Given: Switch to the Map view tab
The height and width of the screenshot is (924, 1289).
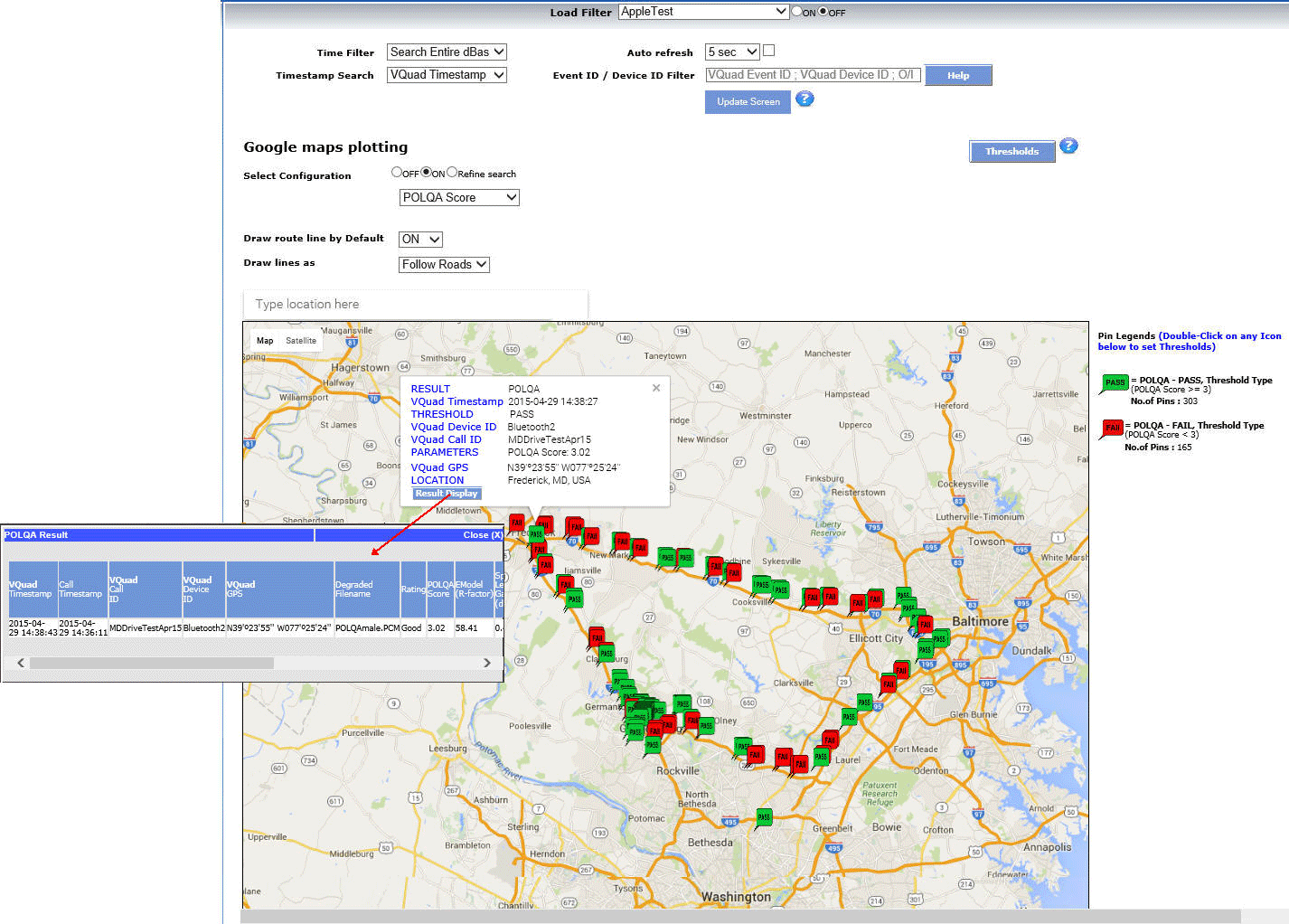Looking at the screenshot, I should coord(265,341).
